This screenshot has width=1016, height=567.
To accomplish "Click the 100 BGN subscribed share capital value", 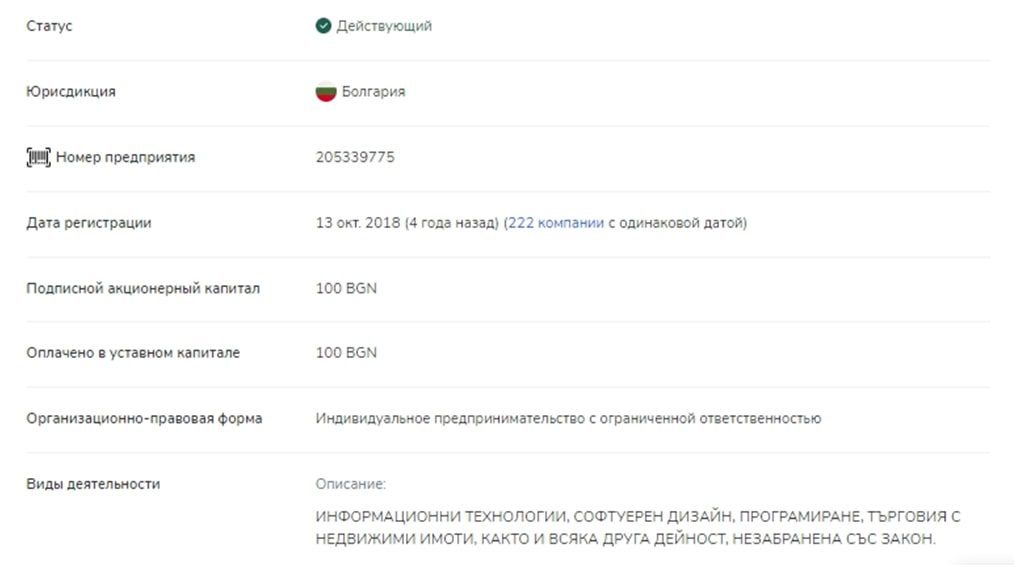I will [x=346, y=289].
